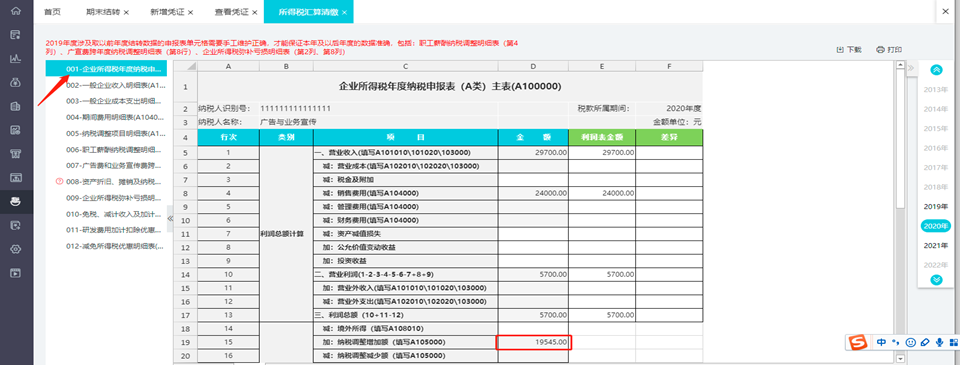The width and height of the screenshot is (960, 365).
Task: Open the home icon in left sidebar
Action: pyautogui.click(x=16, y=11)
